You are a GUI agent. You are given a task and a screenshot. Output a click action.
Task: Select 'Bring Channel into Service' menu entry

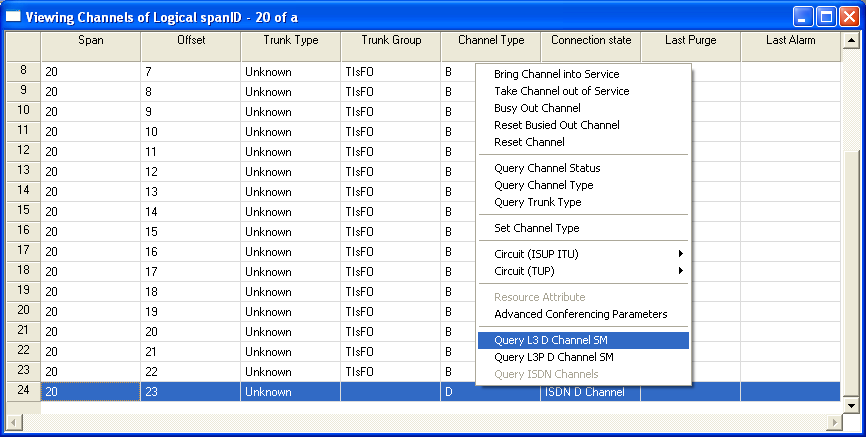coord(556,74)
